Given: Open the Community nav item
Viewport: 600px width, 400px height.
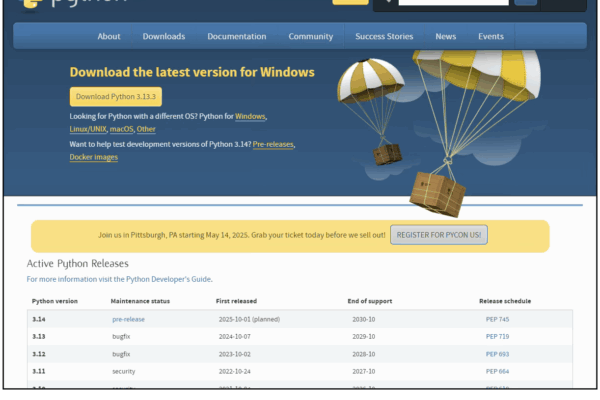Looking at the screenshot, I should [310, 37].
